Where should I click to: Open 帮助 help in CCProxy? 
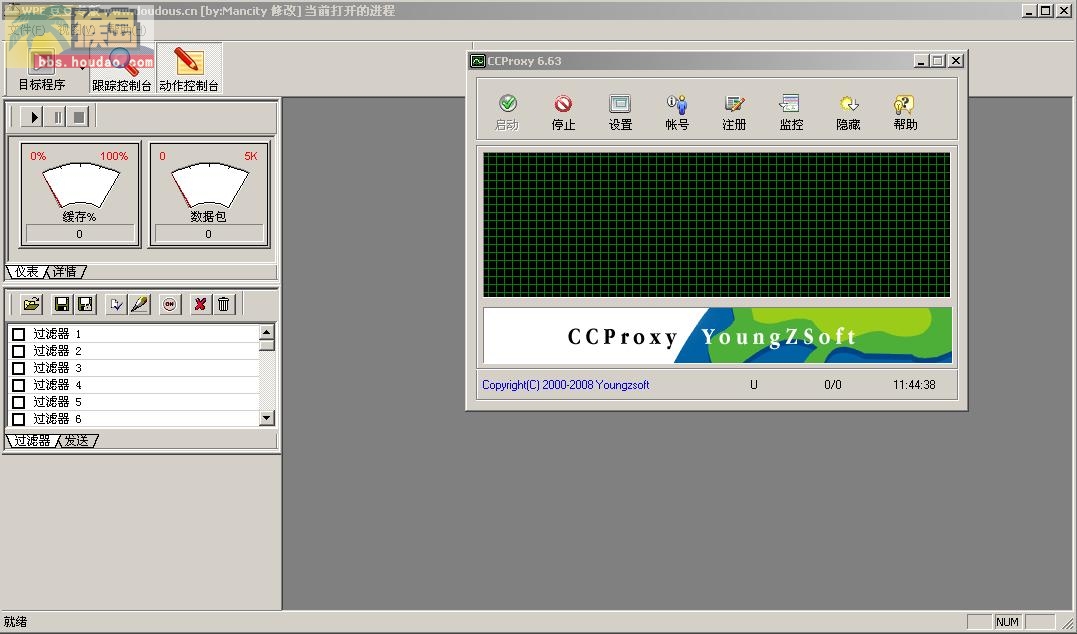pos(905,112)
